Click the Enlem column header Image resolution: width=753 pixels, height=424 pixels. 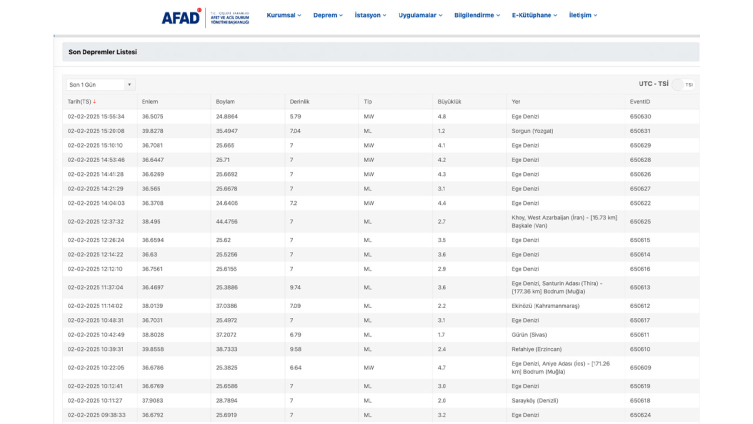pyautogui.click(x=150, y=101)
